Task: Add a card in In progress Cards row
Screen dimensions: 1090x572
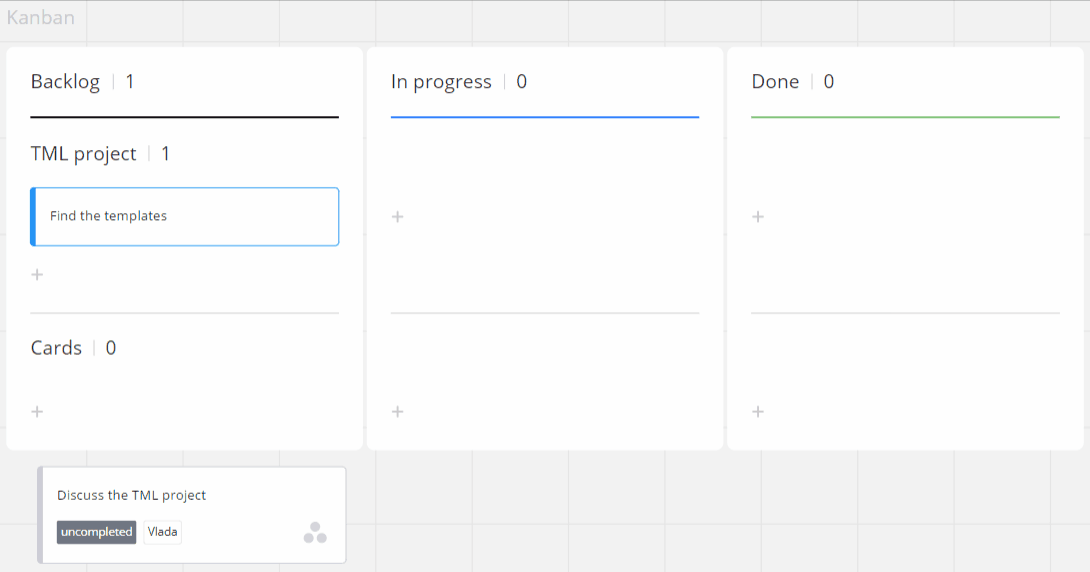Action: pyautogui.click(x=397, y=412)
